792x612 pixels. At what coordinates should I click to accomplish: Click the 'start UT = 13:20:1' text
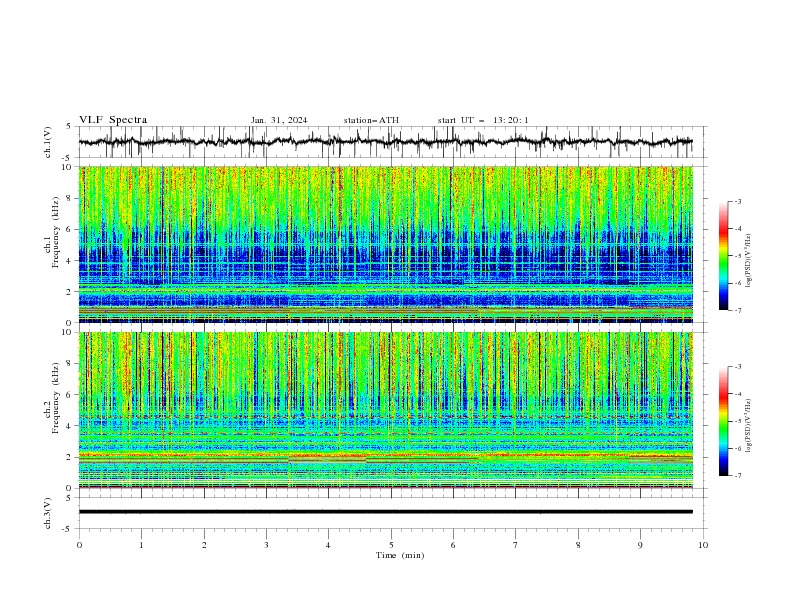coord(483,120)
